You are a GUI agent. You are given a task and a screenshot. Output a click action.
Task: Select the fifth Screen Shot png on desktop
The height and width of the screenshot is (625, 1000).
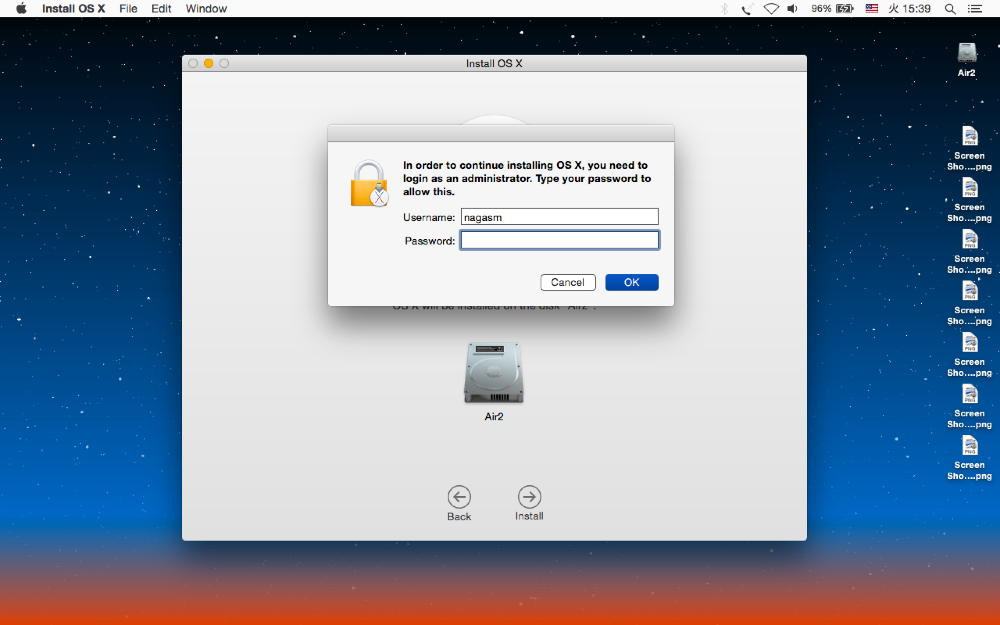point(969,355)
